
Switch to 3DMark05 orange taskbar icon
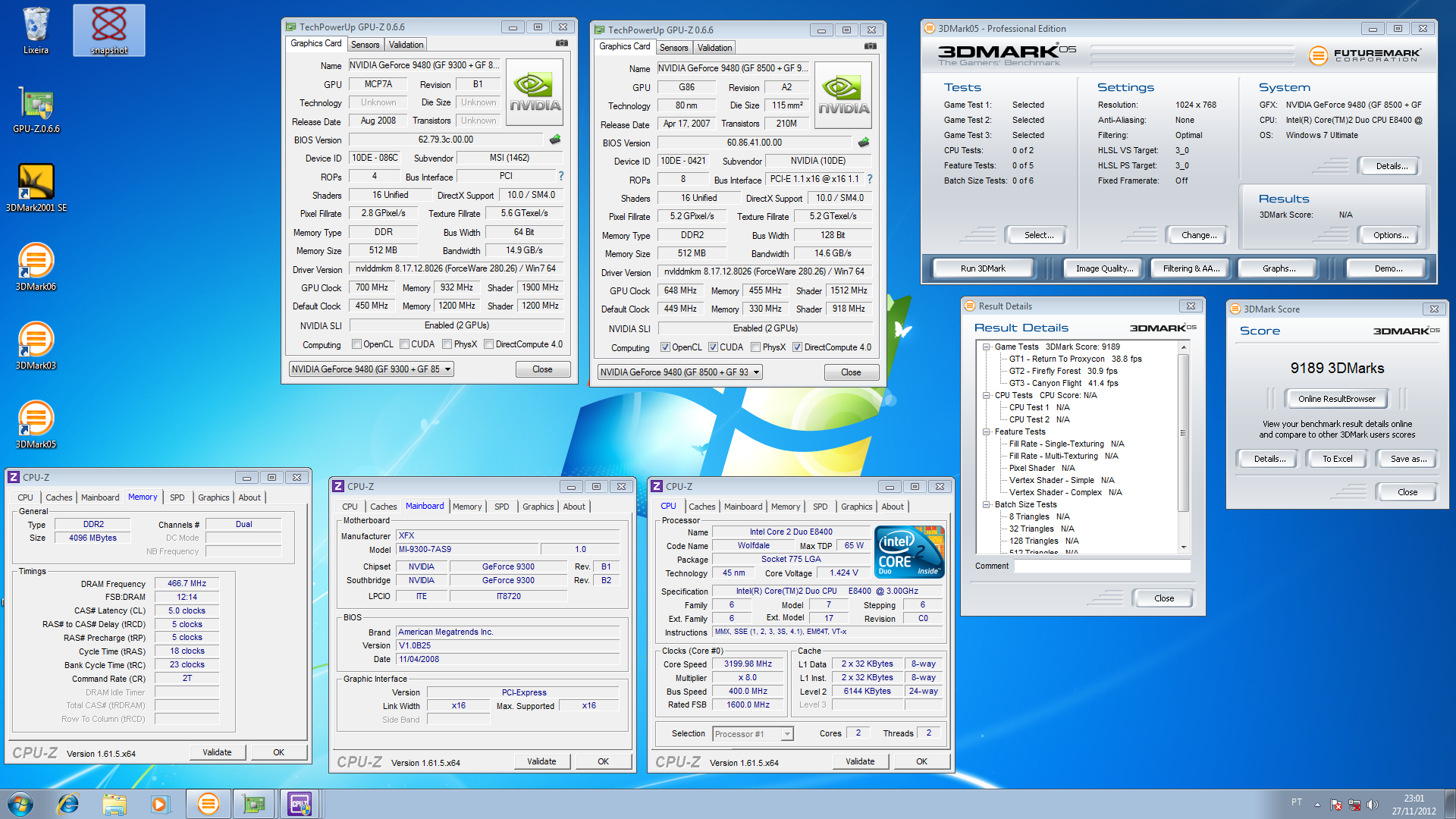coord(208,804)
